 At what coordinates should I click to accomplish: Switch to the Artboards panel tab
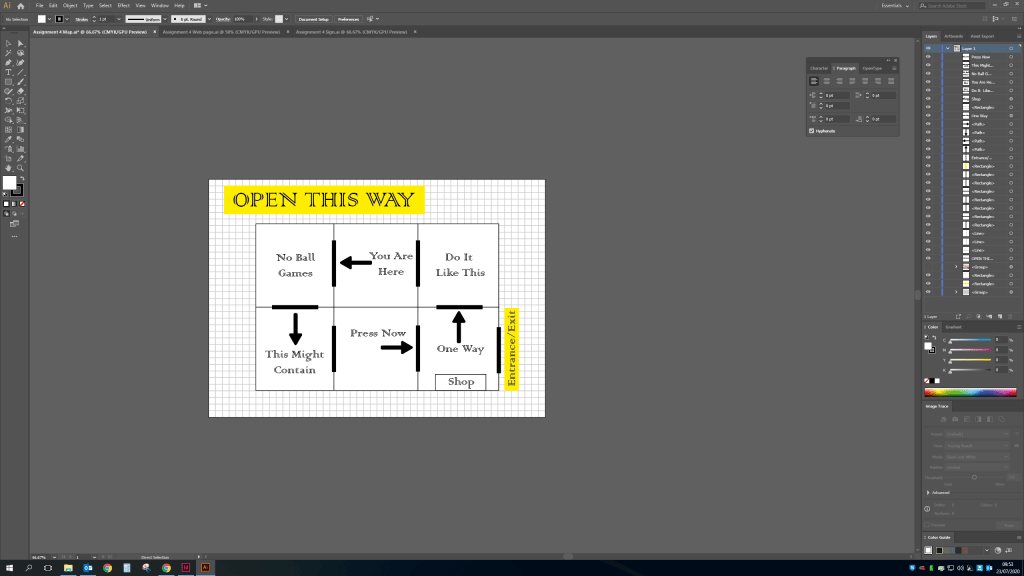click(953, 36)
